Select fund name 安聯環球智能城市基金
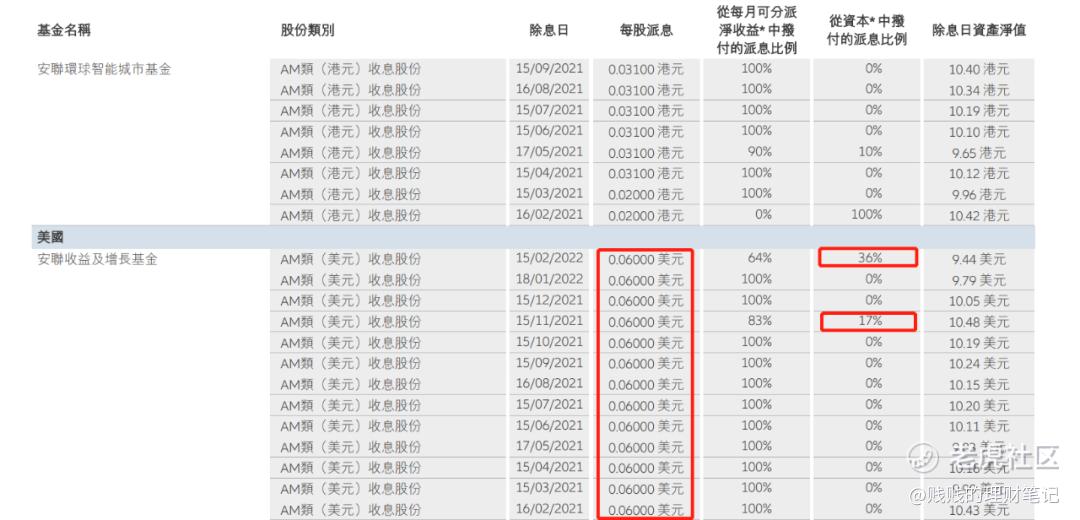This screenshot has width=1080, height=520. tap(104, 69)
